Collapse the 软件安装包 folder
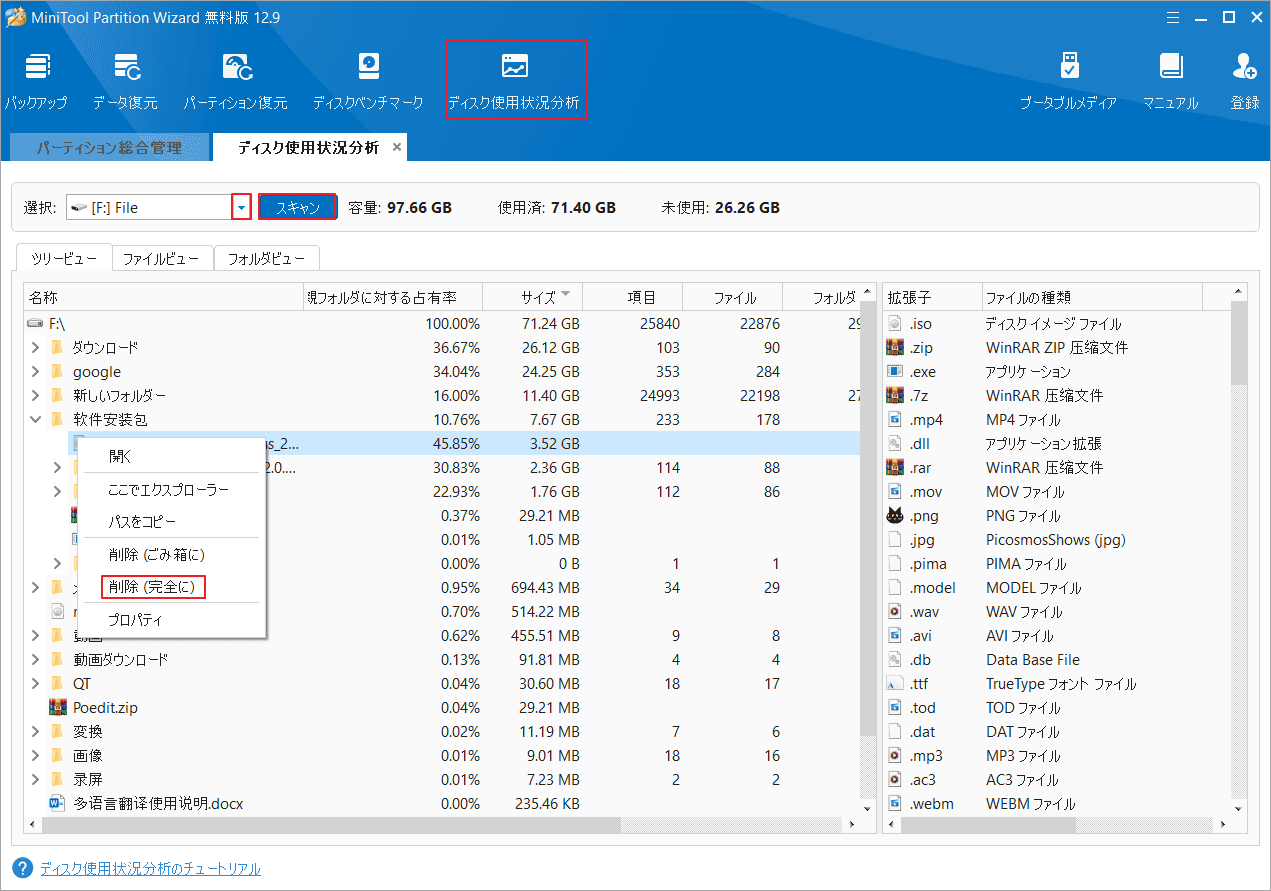 coord(35,420)
